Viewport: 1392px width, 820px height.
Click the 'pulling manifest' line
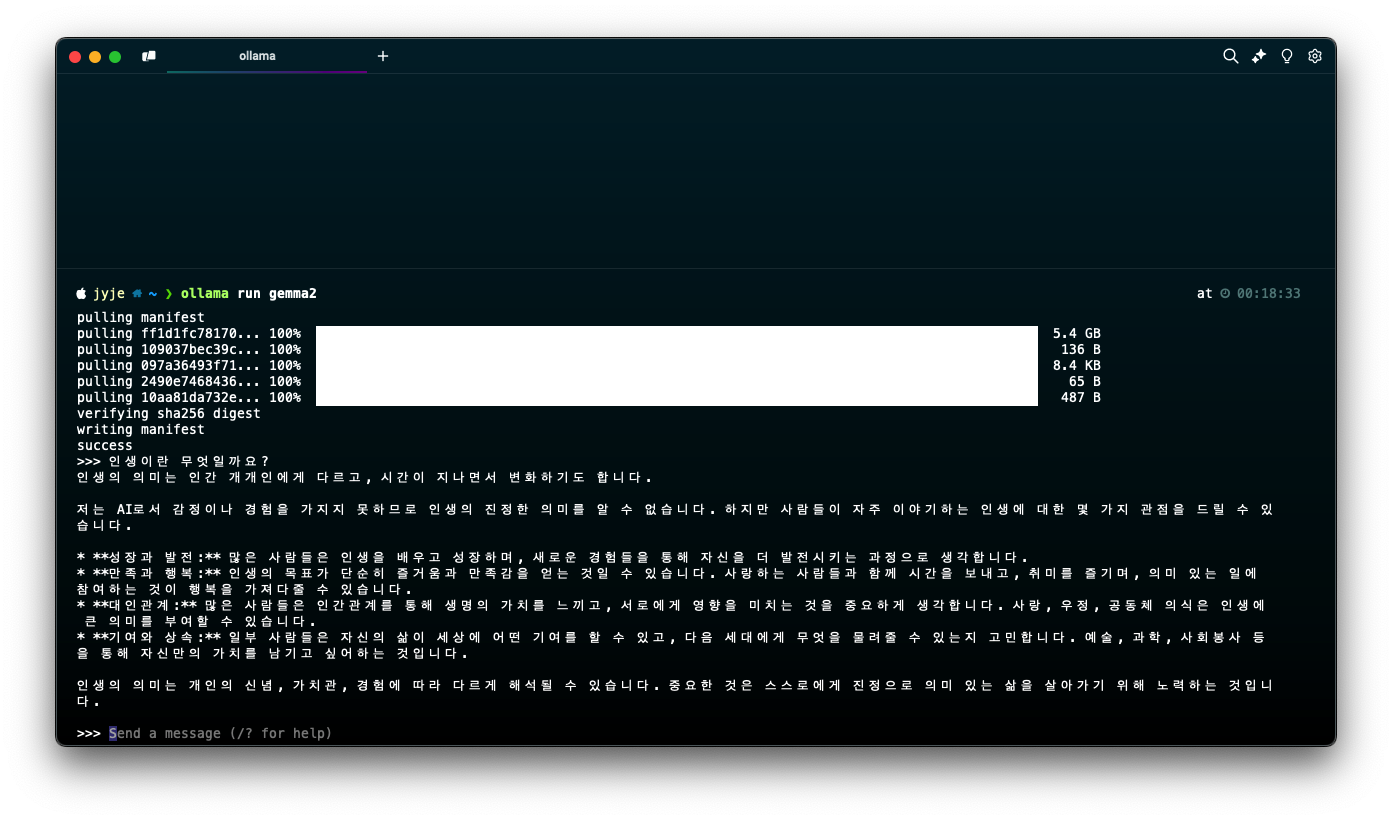pyautogui.click(x=140, y=317)
